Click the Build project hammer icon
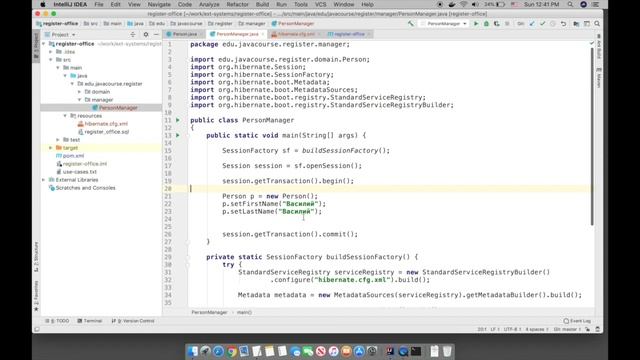640x360 pixels. pyautogui.click(x=411, y=24)
